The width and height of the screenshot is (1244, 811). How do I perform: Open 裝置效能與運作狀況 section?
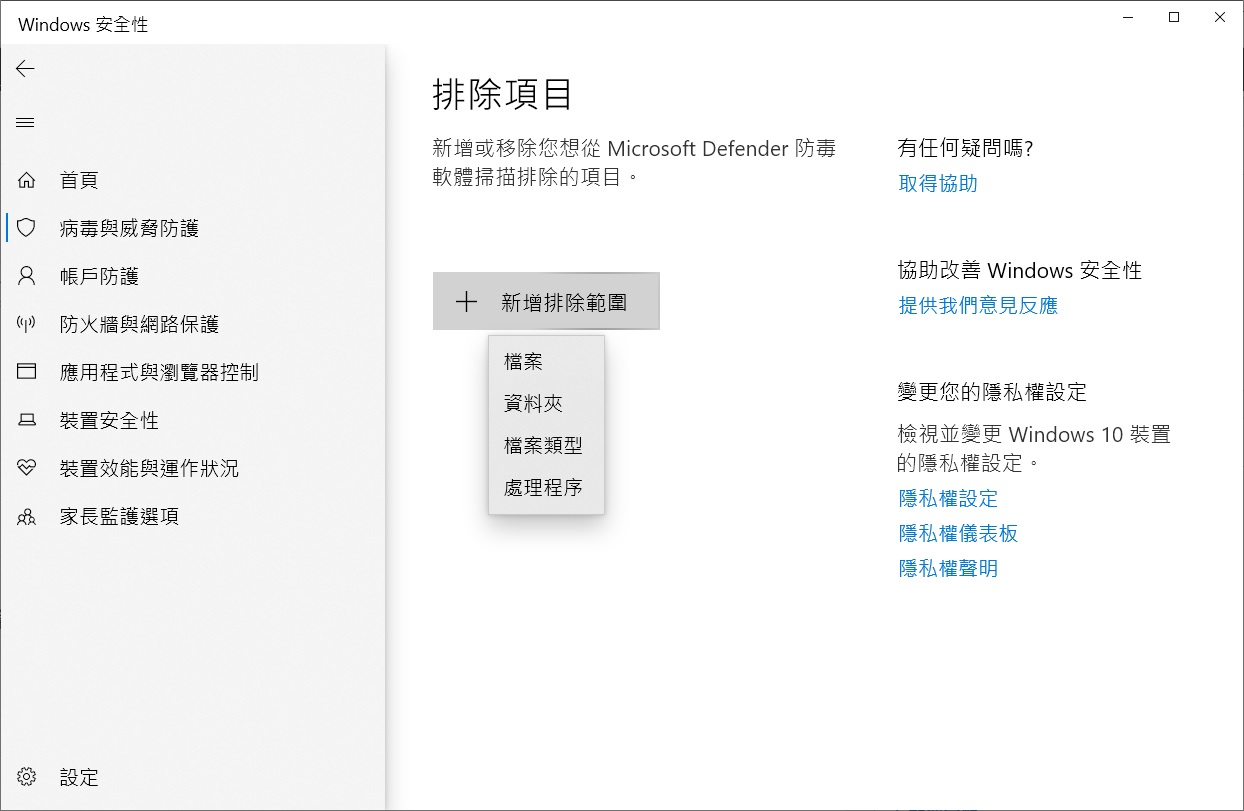click(x=192, y=468)
